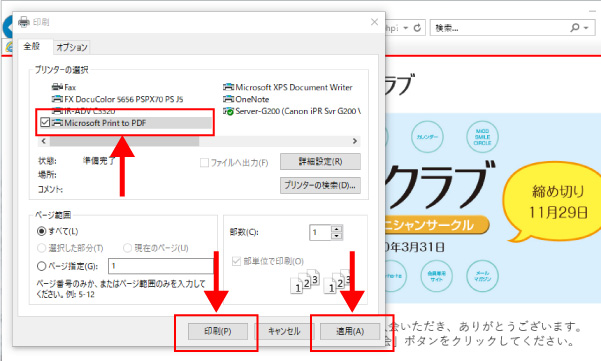Increase copies with the up stepper
This screenshot has width=601, height=361.
(337, 229)
